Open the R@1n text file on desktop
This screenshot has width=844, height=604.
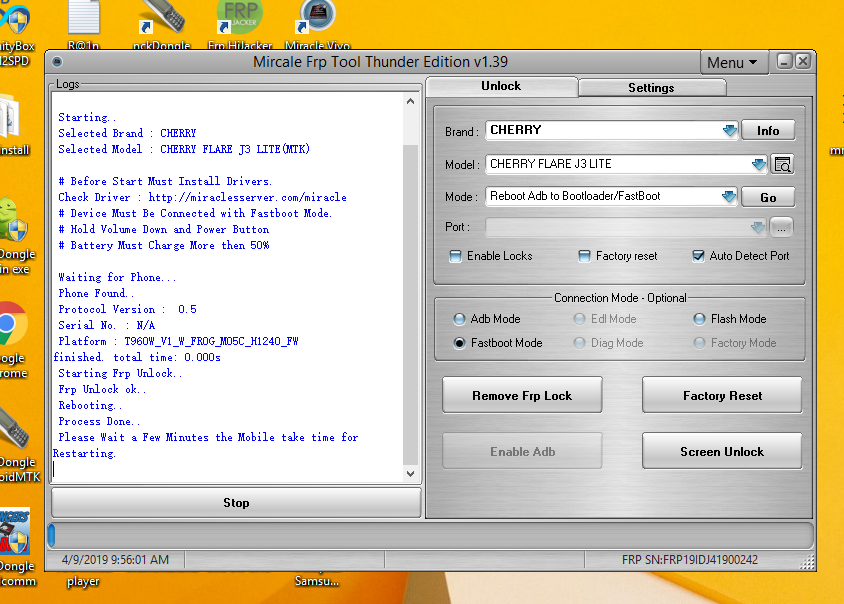84,25
